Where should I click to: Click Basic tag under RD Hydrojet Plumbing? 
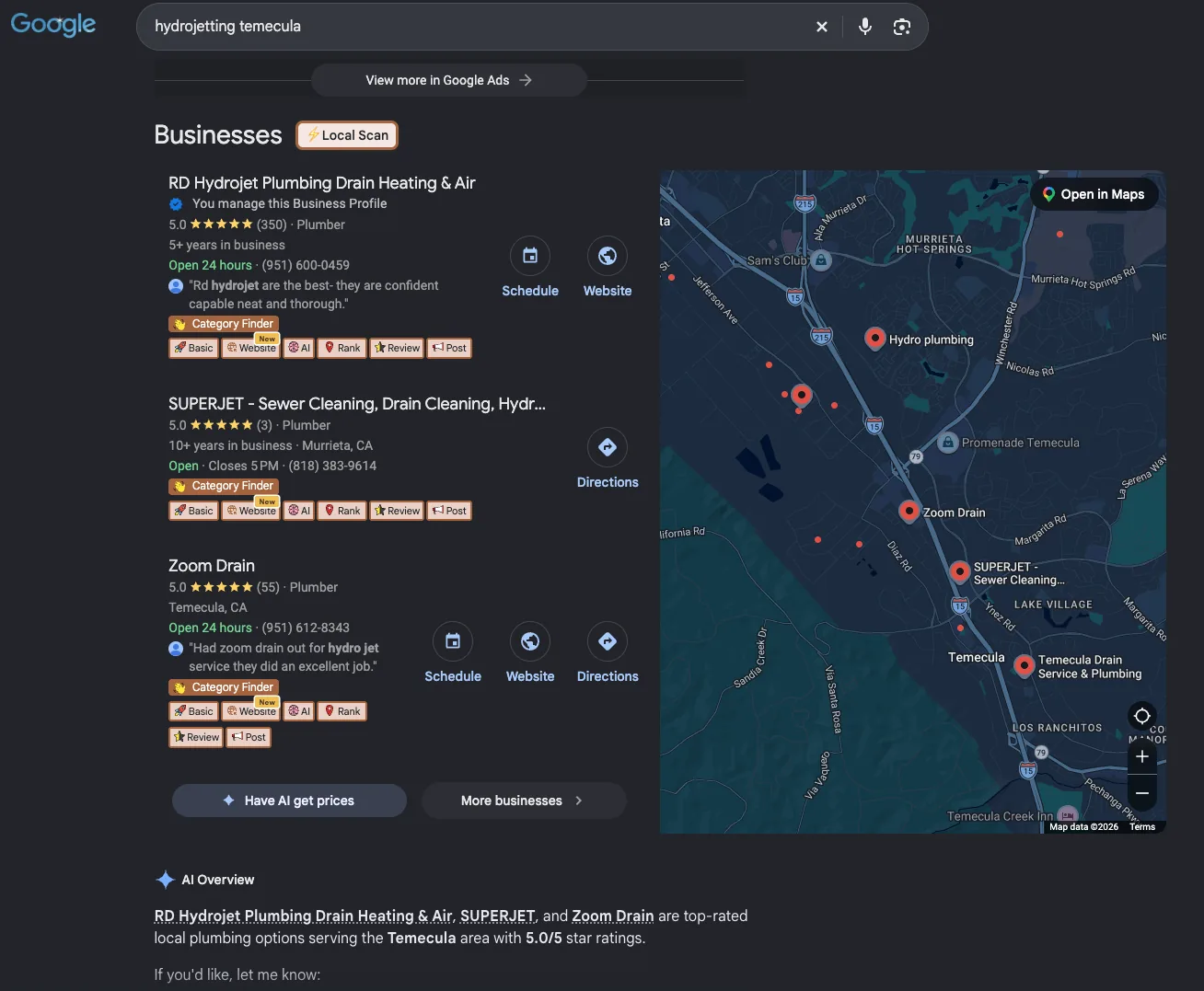[x=193, y=348]
